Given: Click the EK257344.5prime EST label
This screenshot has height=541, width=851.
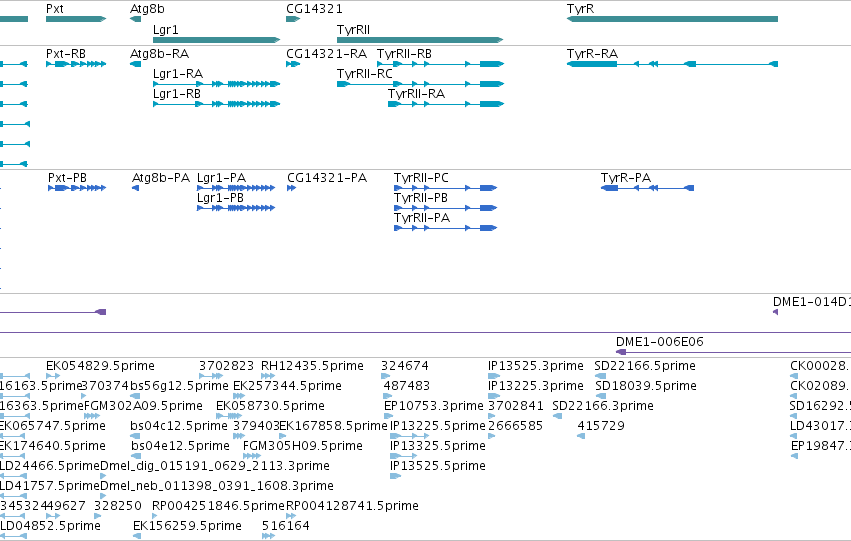Looking at the screenshot, I should coord(287,386).
